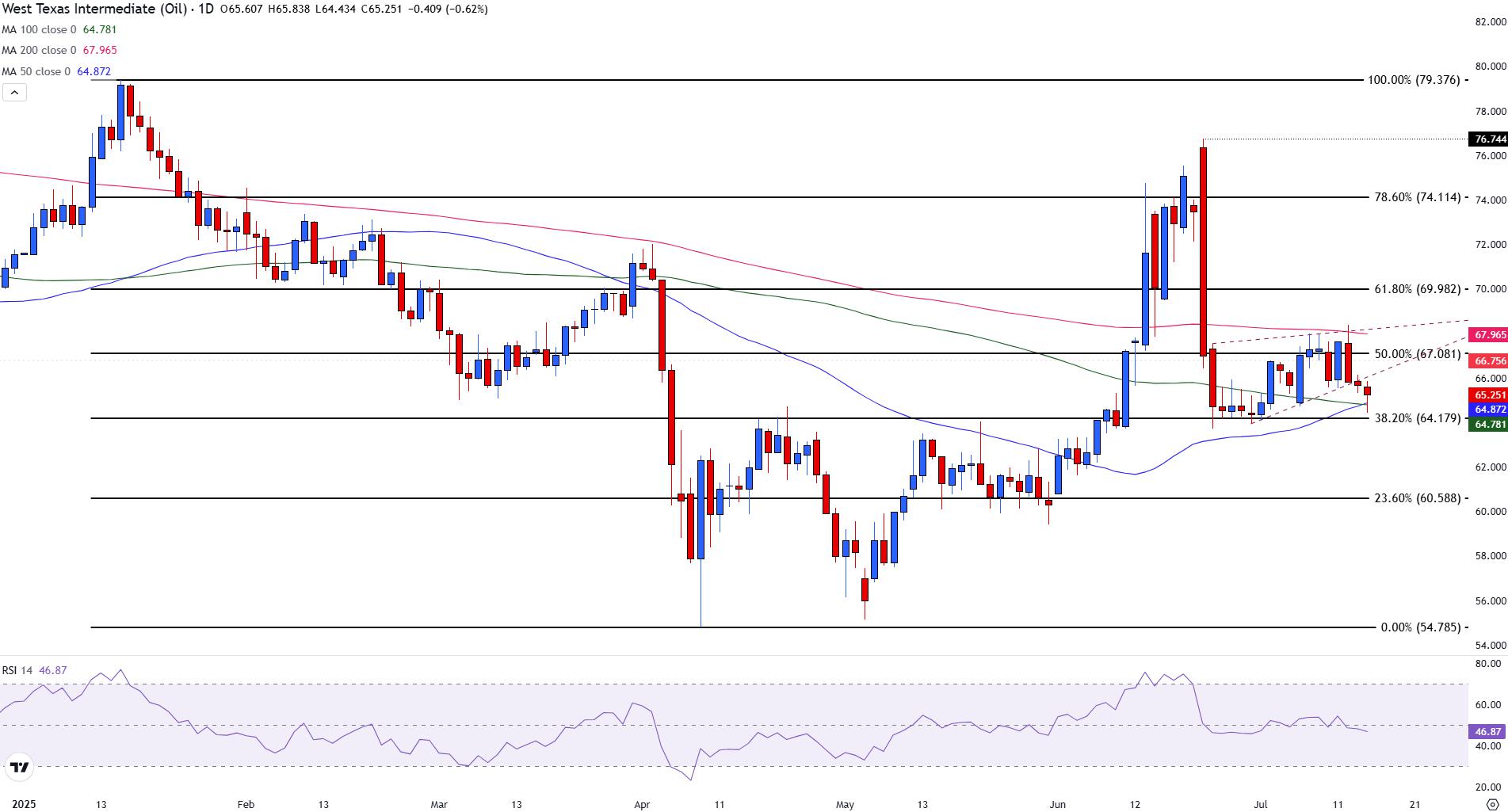Click the green 64.781 MA price tag

1487,425
